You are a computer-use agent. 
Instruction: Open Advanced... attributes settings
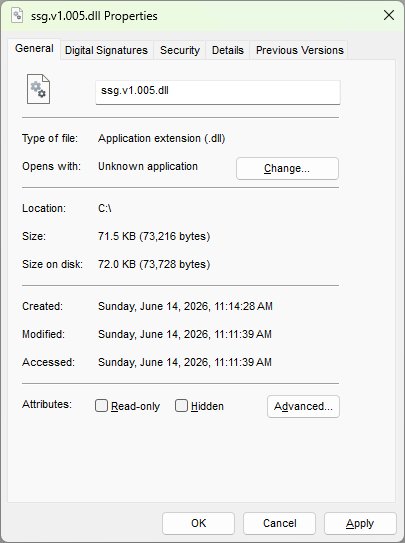[x=303, y=406]
